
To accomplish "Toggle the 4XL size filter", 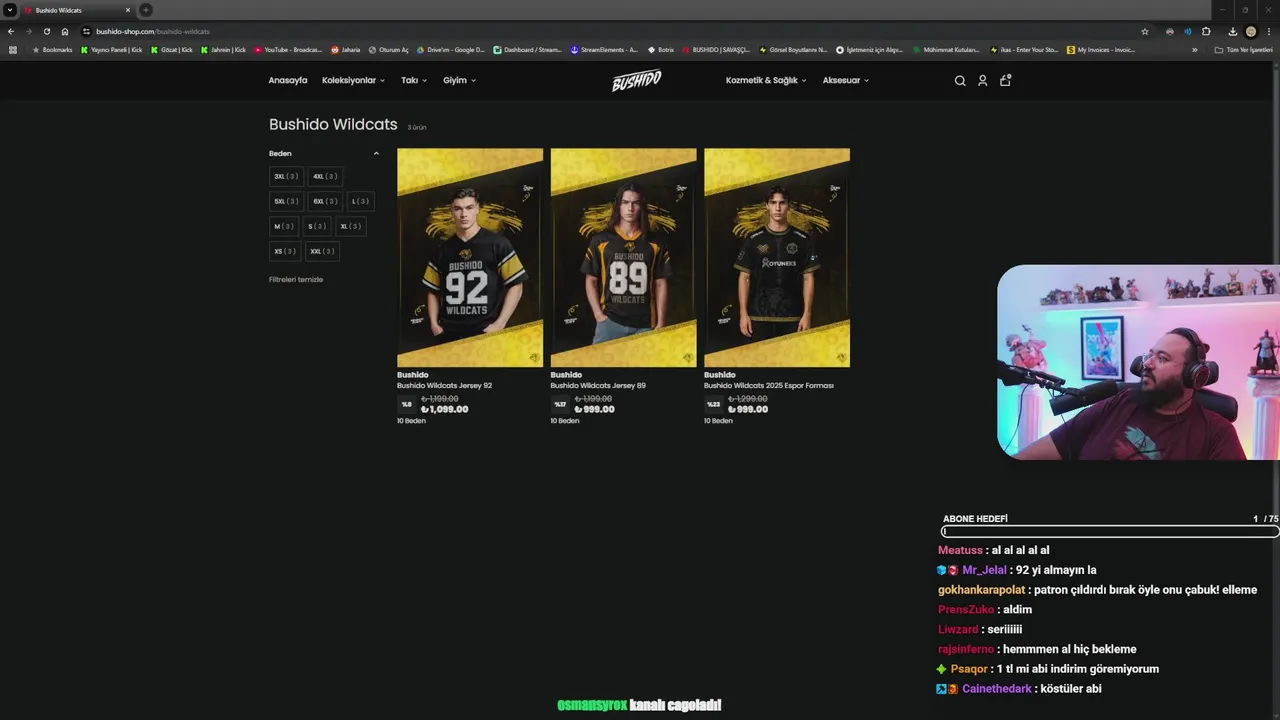I will 325,176.
